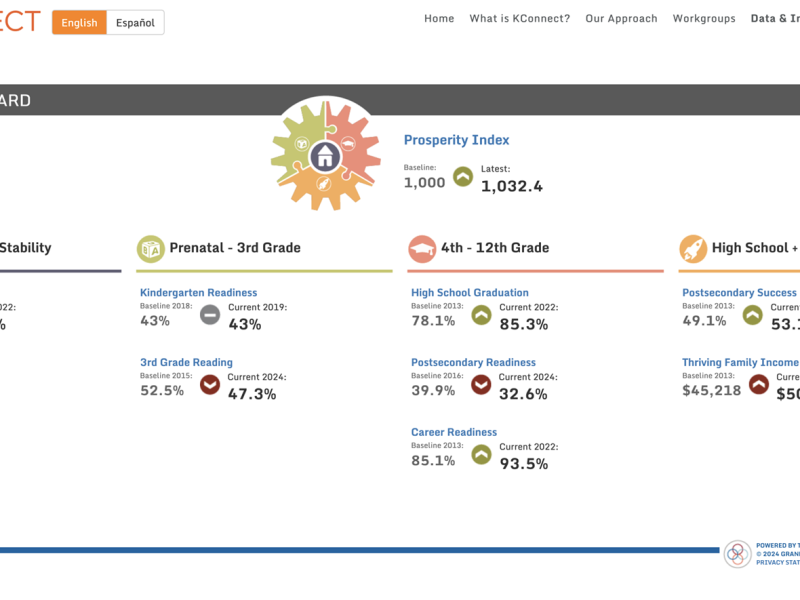Click the Prosperity Index gear icon

(x=327, y=155)
